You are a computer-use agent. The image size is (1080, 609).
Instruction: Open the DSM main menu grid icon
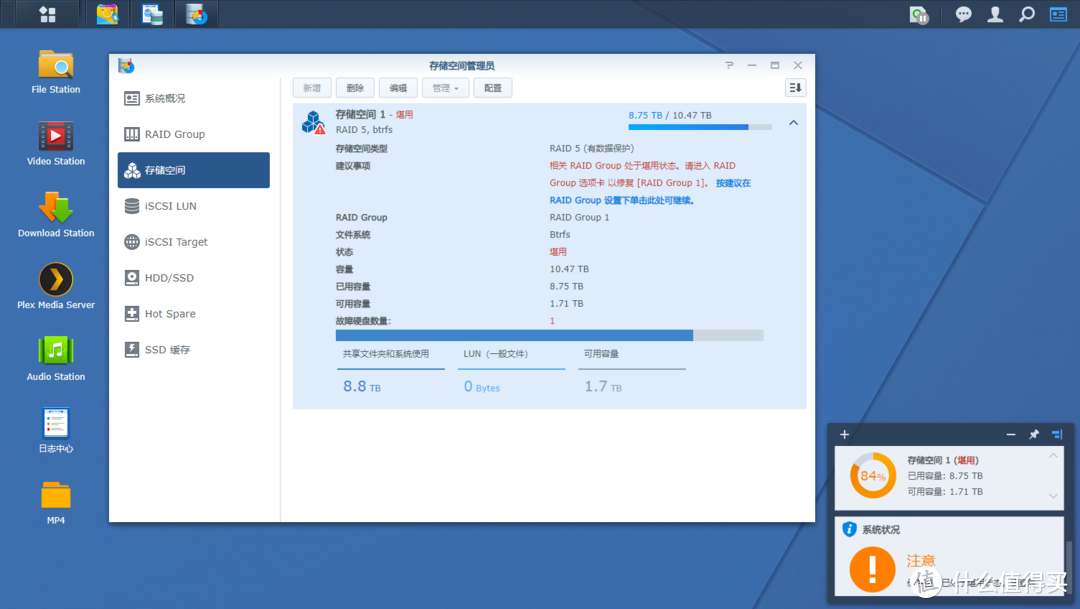click(48, 14)
